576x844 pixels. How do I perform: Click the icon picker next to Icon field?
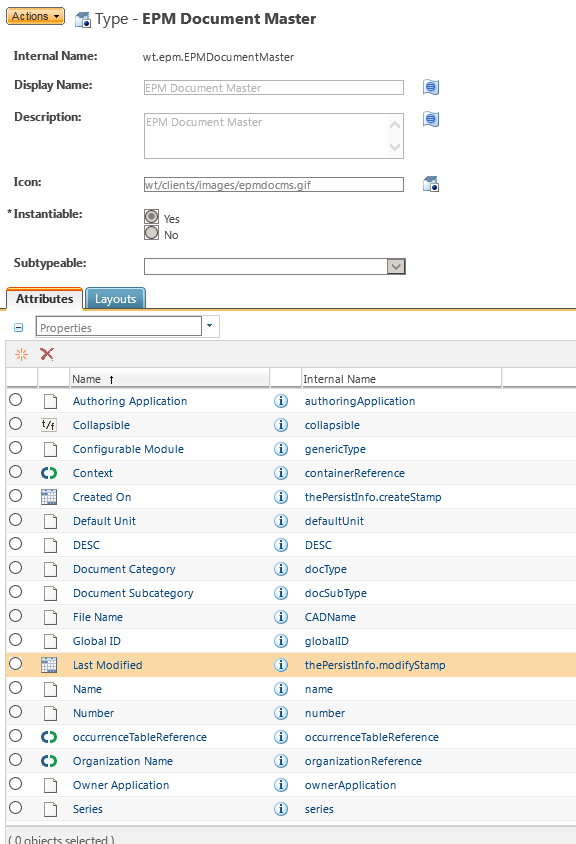coord(431,184)
